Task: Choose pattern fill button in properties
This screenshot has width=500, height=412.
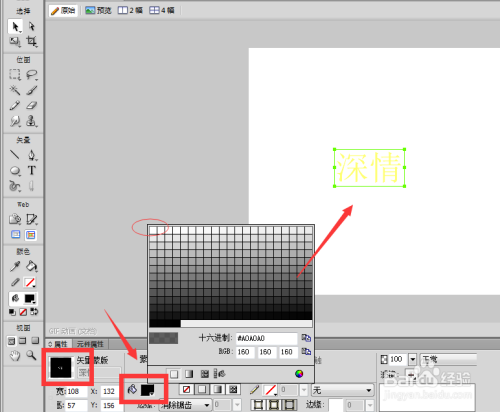Action: click(233, 389)
